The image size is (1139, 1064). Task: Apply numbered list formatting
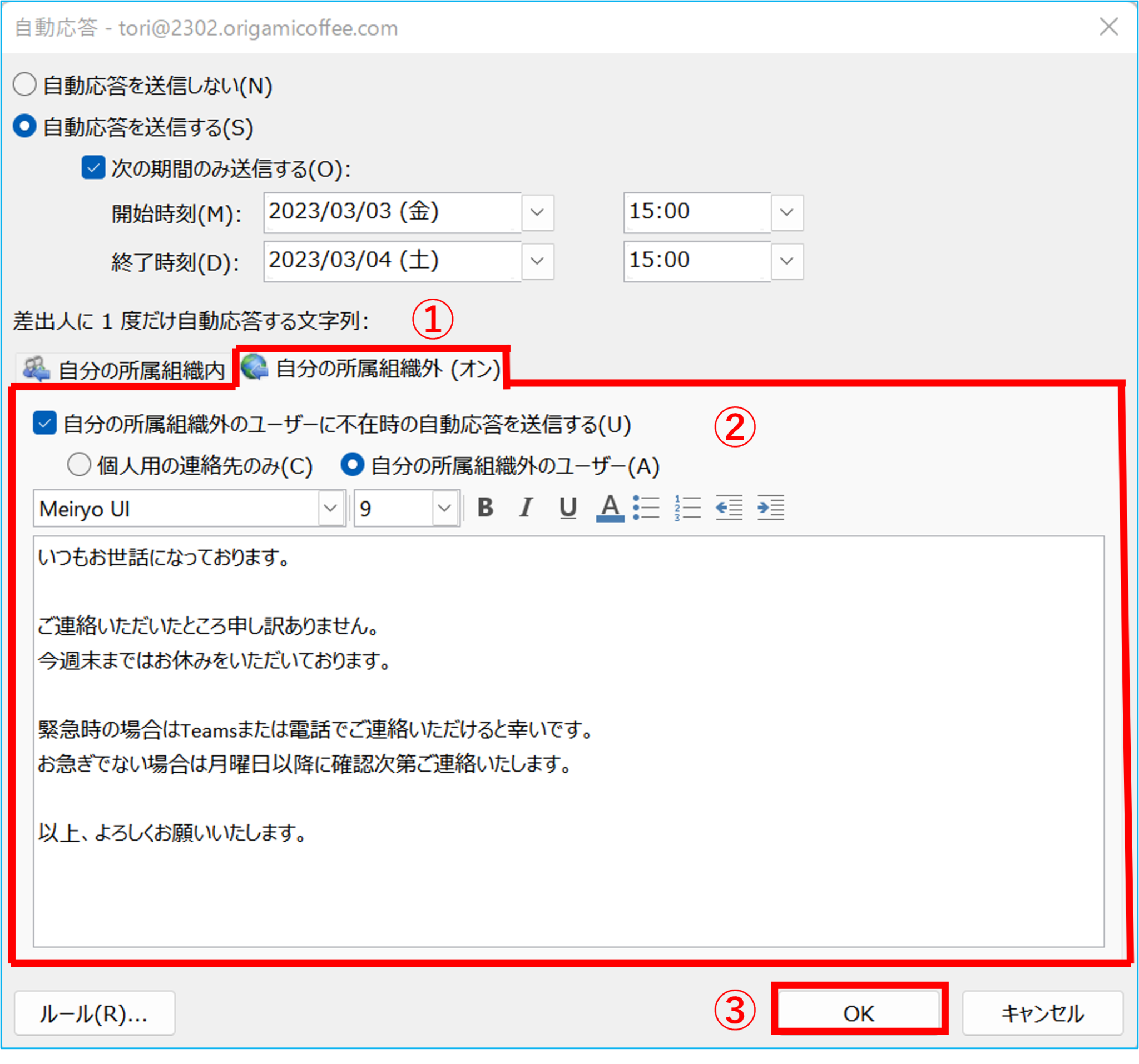pyautogui.click(x=687, y=508)
